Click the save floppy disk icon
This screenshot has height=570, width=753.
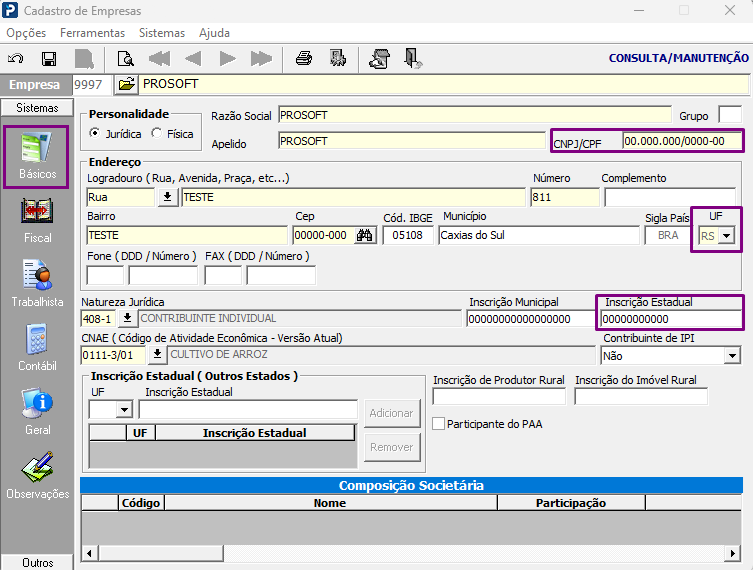pyautogui.click(x=49, y=59)
